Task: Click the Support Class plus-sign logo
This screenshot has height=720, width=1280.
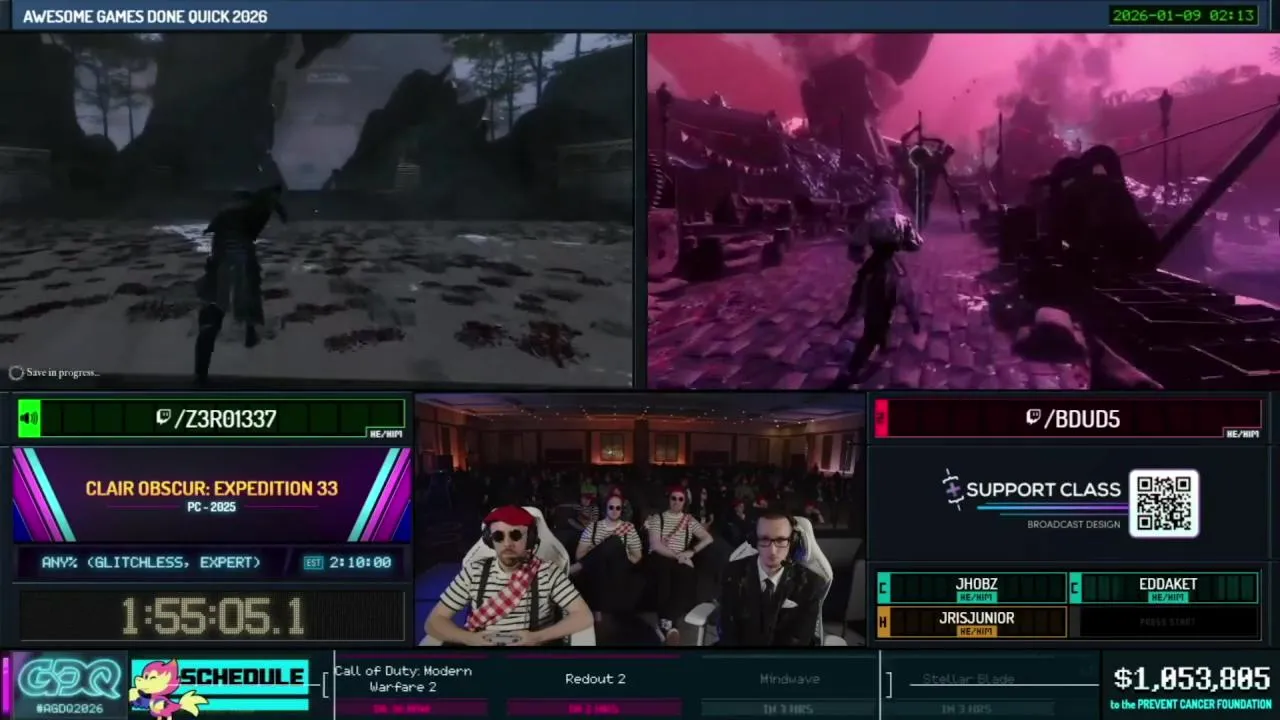Action: pos(951,489)
